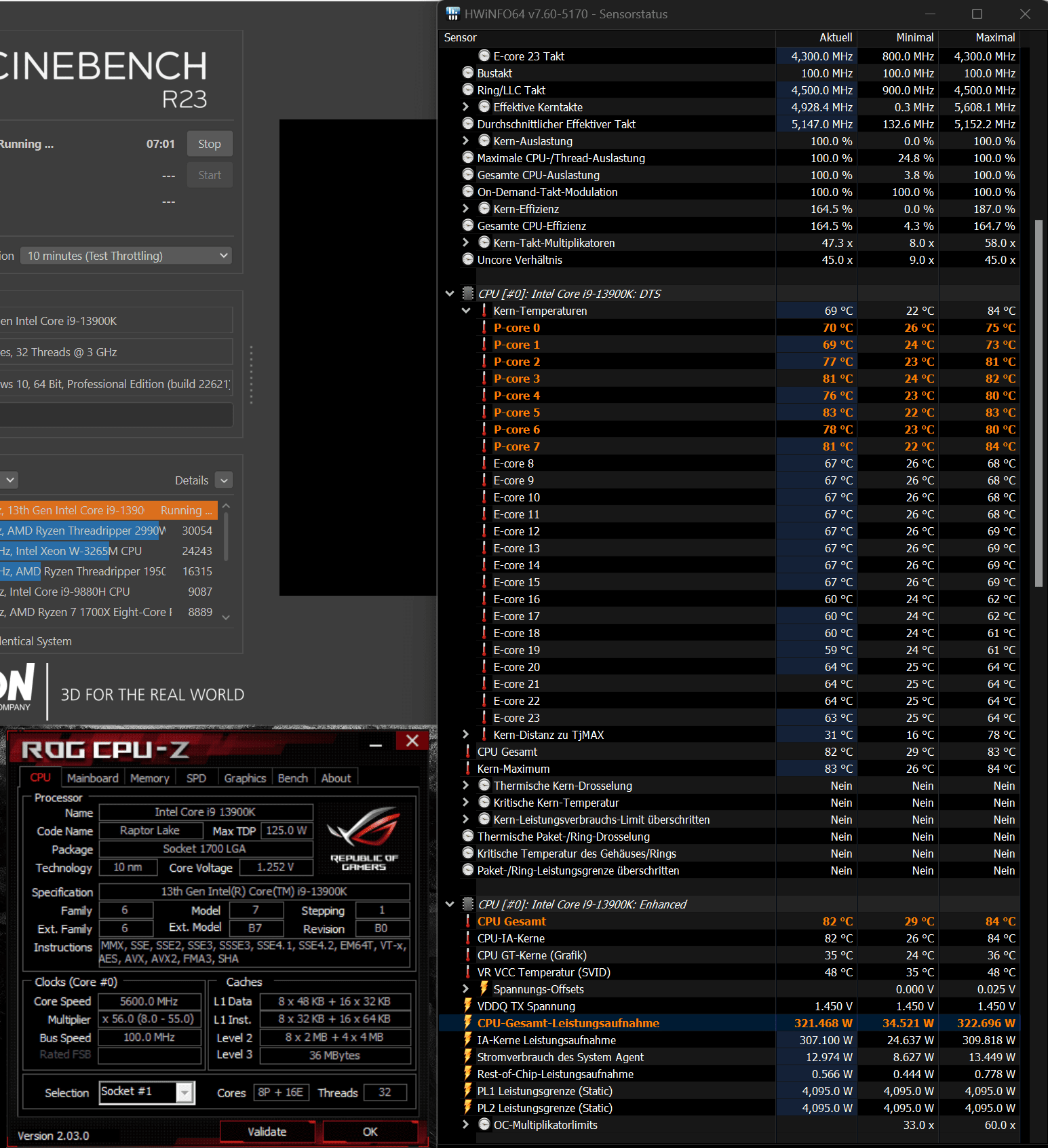Collapse the CPU i9-13900K Enhanced section

pos(450,904)
